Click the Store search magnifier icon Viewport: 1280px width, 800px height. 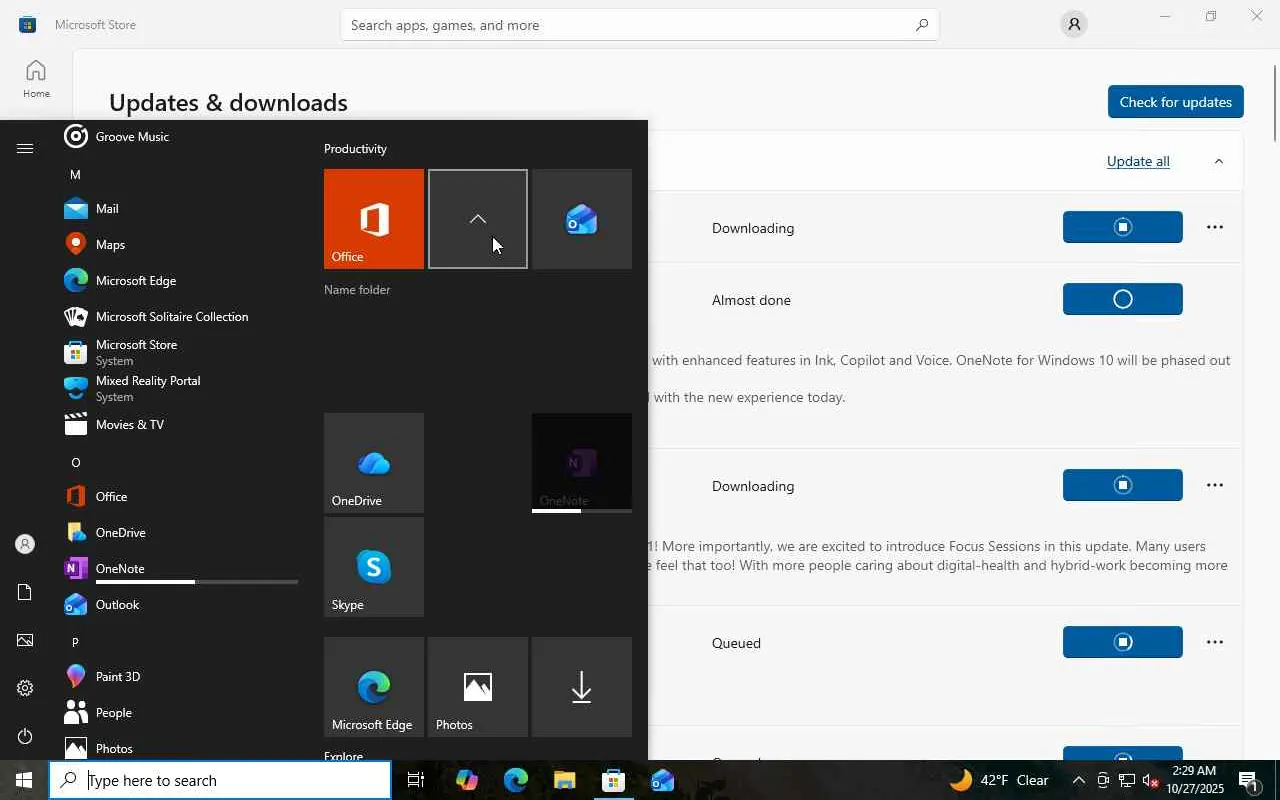[922, 25]
